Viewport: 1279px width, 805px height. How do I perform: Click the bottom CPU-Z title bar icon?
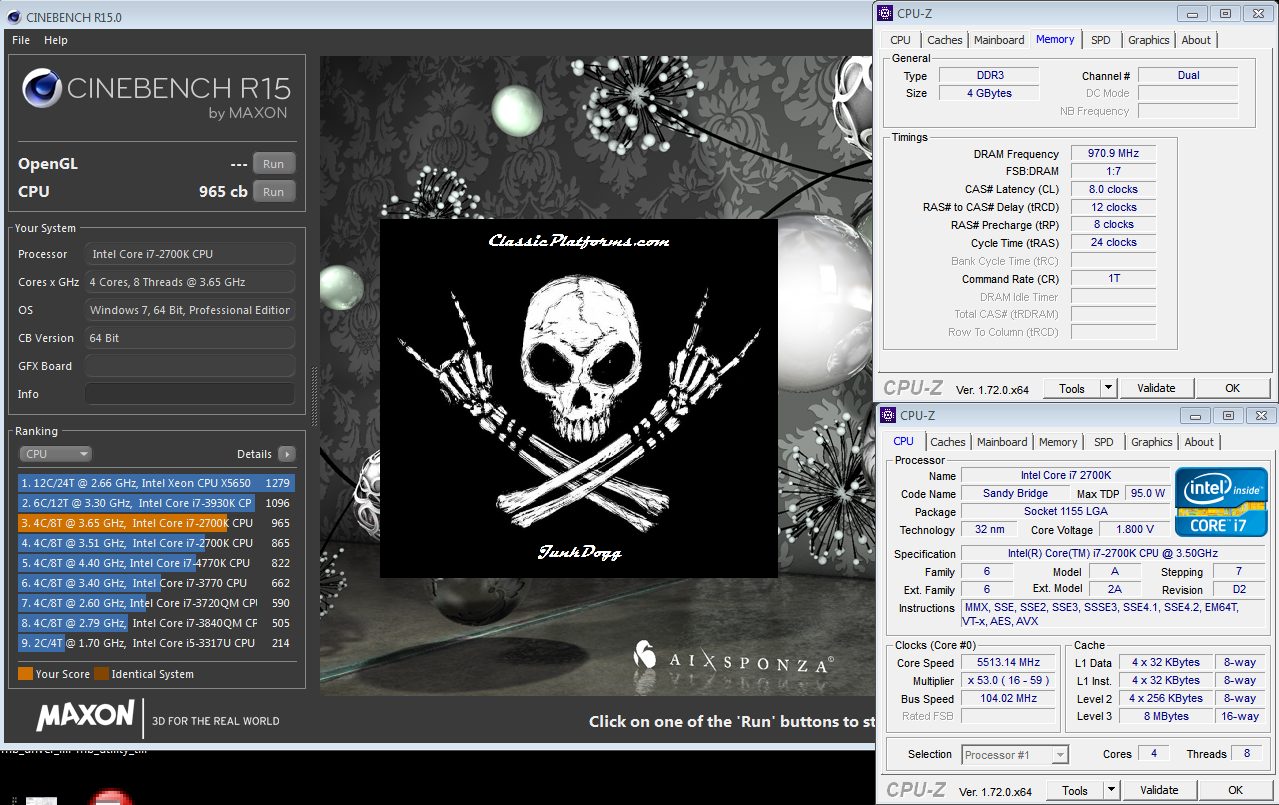[887, 415]
